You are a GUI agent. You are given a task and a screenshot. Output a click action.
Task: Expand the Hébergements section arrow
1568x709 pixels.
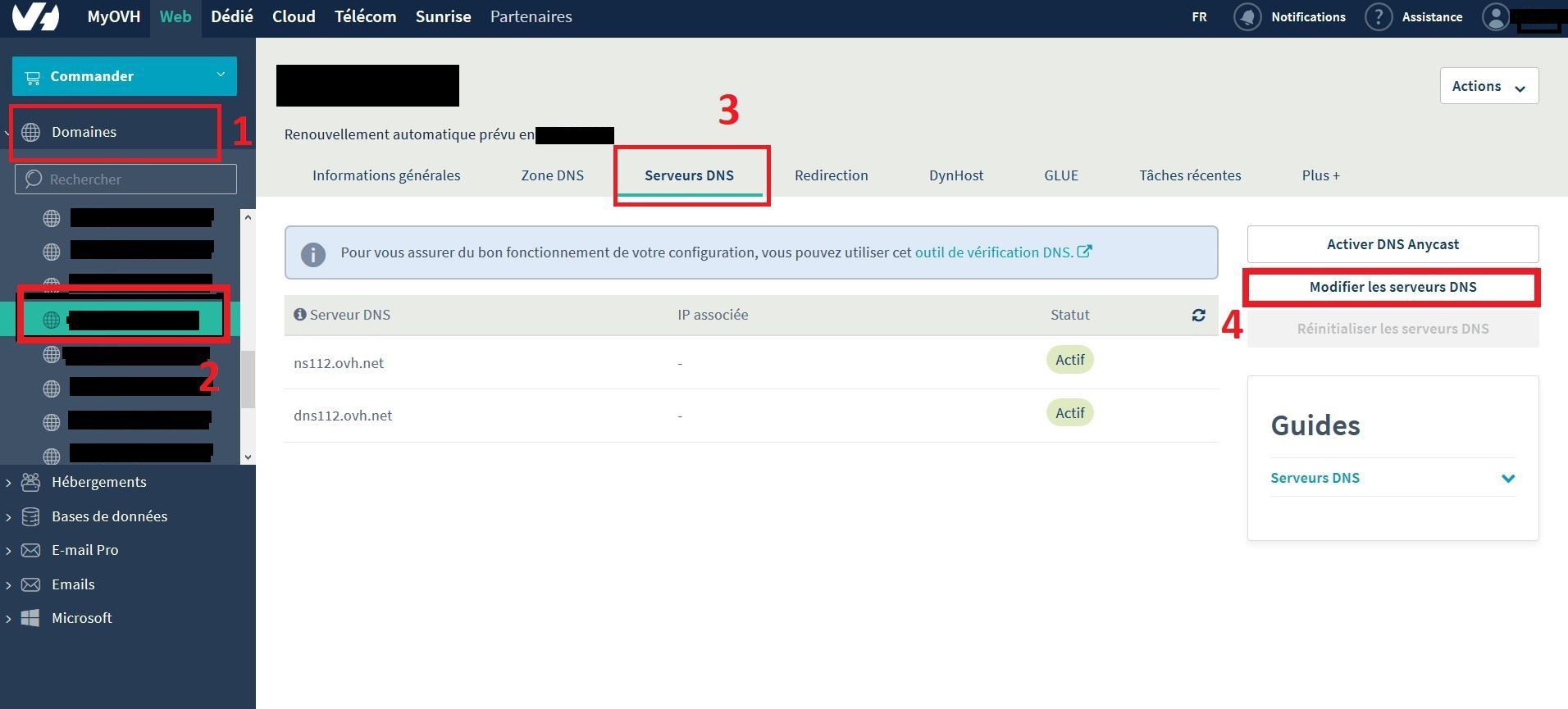(x=8, y=483)
